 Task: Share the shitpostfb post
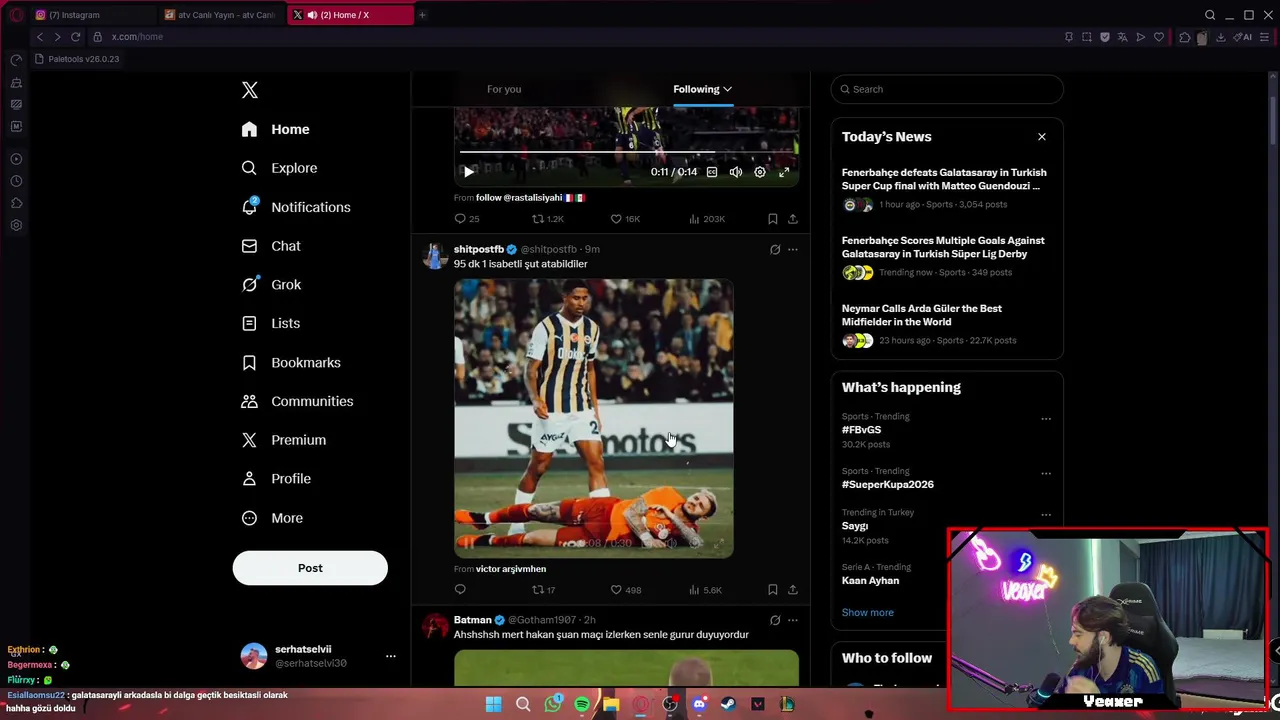pos(793,590)
